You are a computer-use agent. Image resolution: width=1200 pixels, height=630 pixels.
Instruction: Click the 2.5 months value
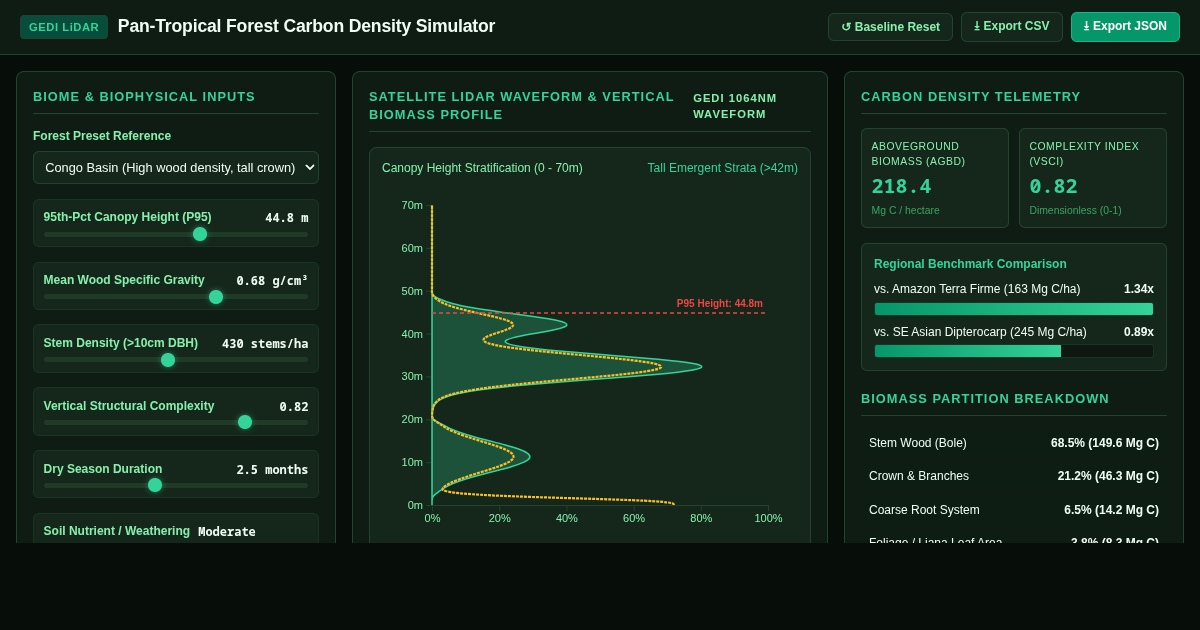coord(272,469)
